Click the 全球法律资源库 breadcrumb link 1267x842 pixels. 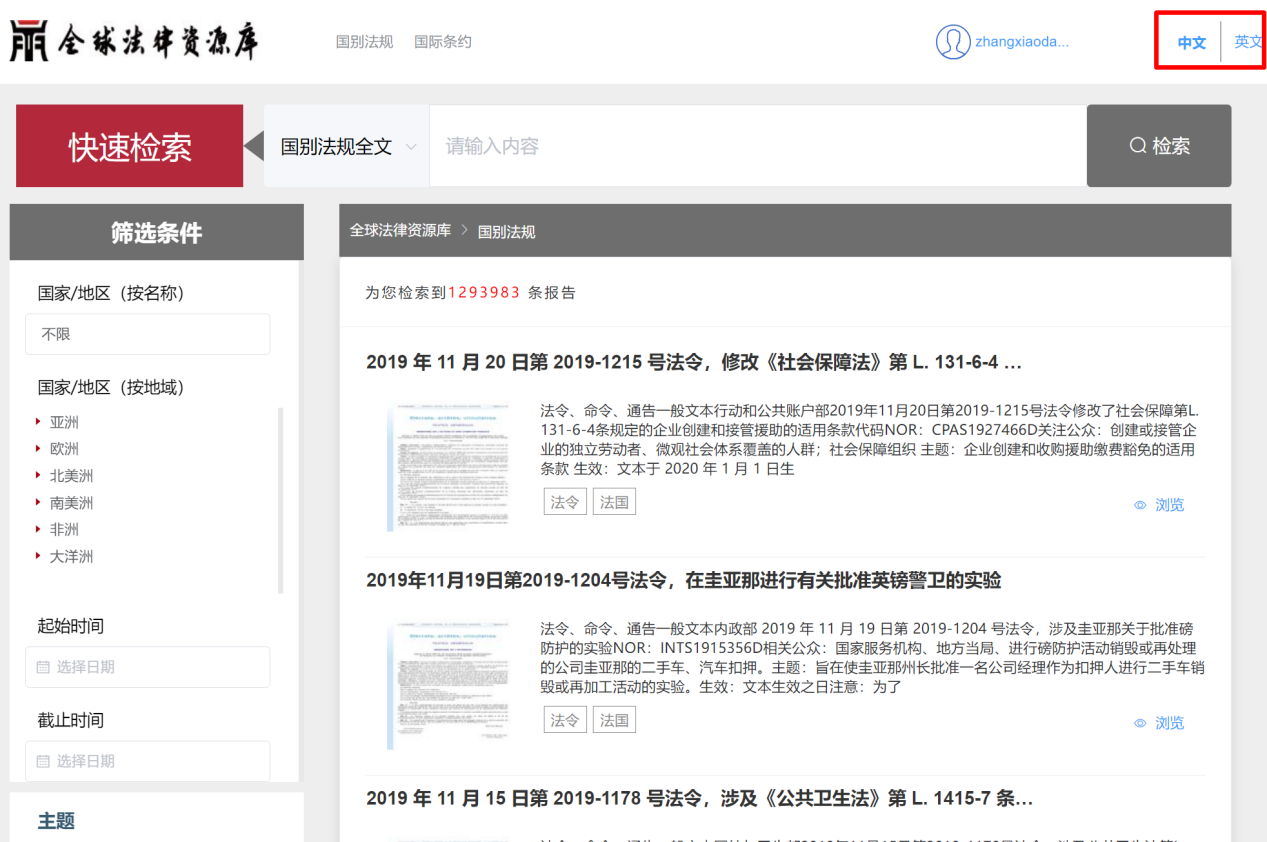point(400,231)
